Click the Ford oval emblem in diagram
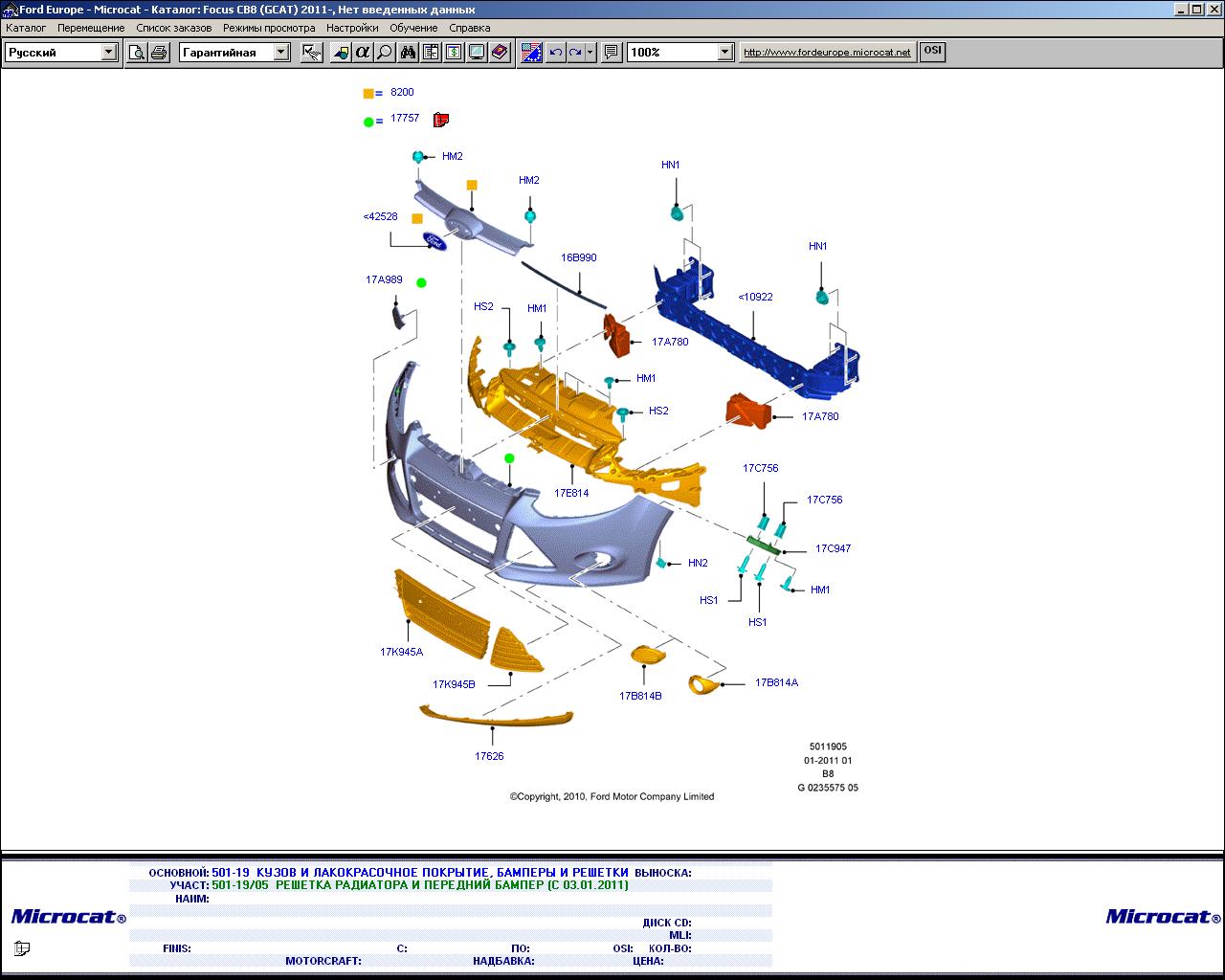The height and width of the screenshot is (980, 1225). click(434, 240)
